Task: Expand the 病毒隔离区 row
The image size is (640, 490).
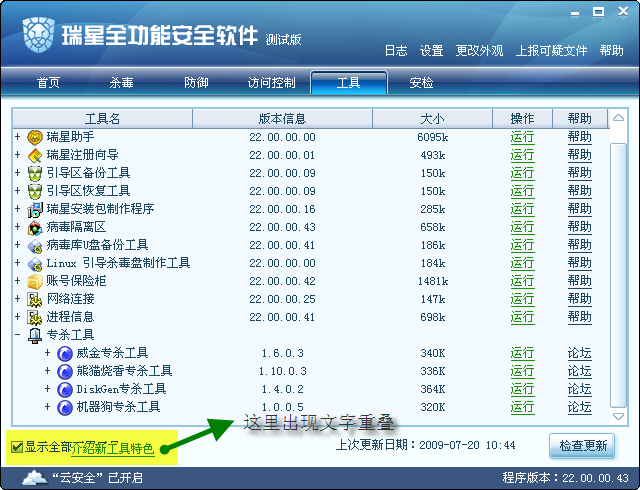Action: click(x=18, y=226)
